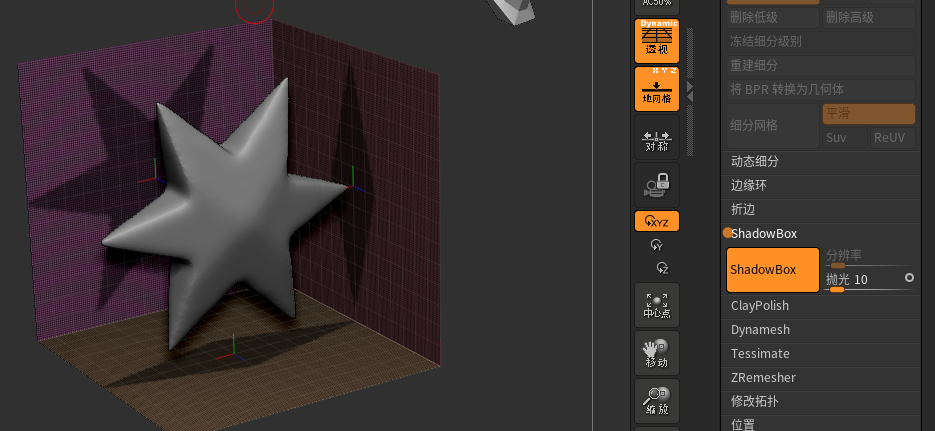Screen dimensions: 935x431
Task: Toggle the ReUV option
Action: (x=893, y=138)
